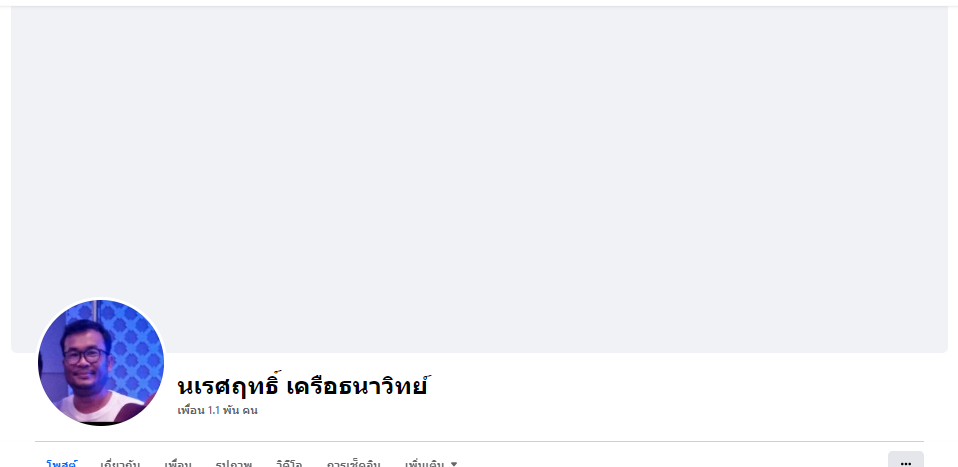The height and width of the screenshot is (467, 958).
Task: Click the surname เครือธนาวิทย์ in the heading
Action: tap(357, 386)
